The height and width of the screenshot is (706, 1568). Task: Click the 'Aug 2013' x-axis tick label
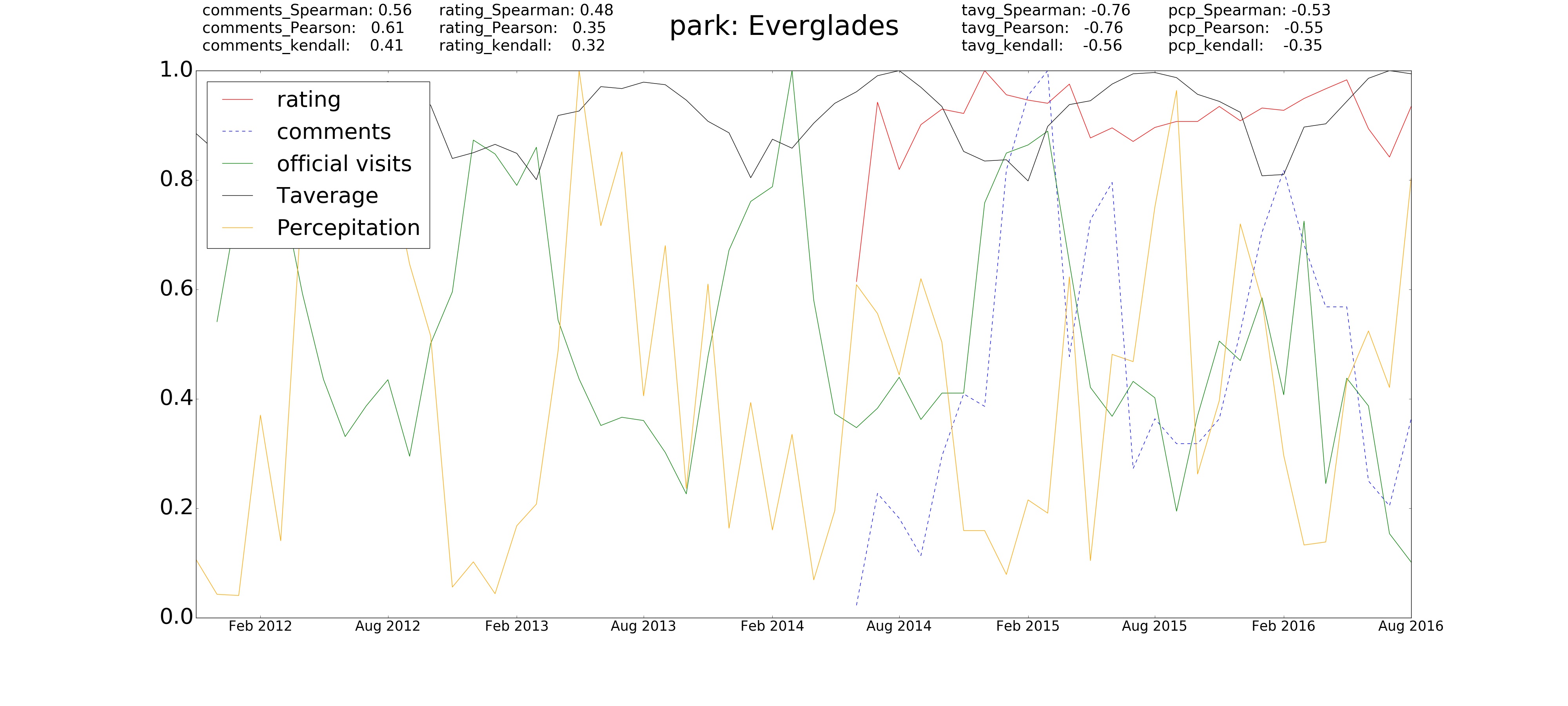(x=643, y=626)
